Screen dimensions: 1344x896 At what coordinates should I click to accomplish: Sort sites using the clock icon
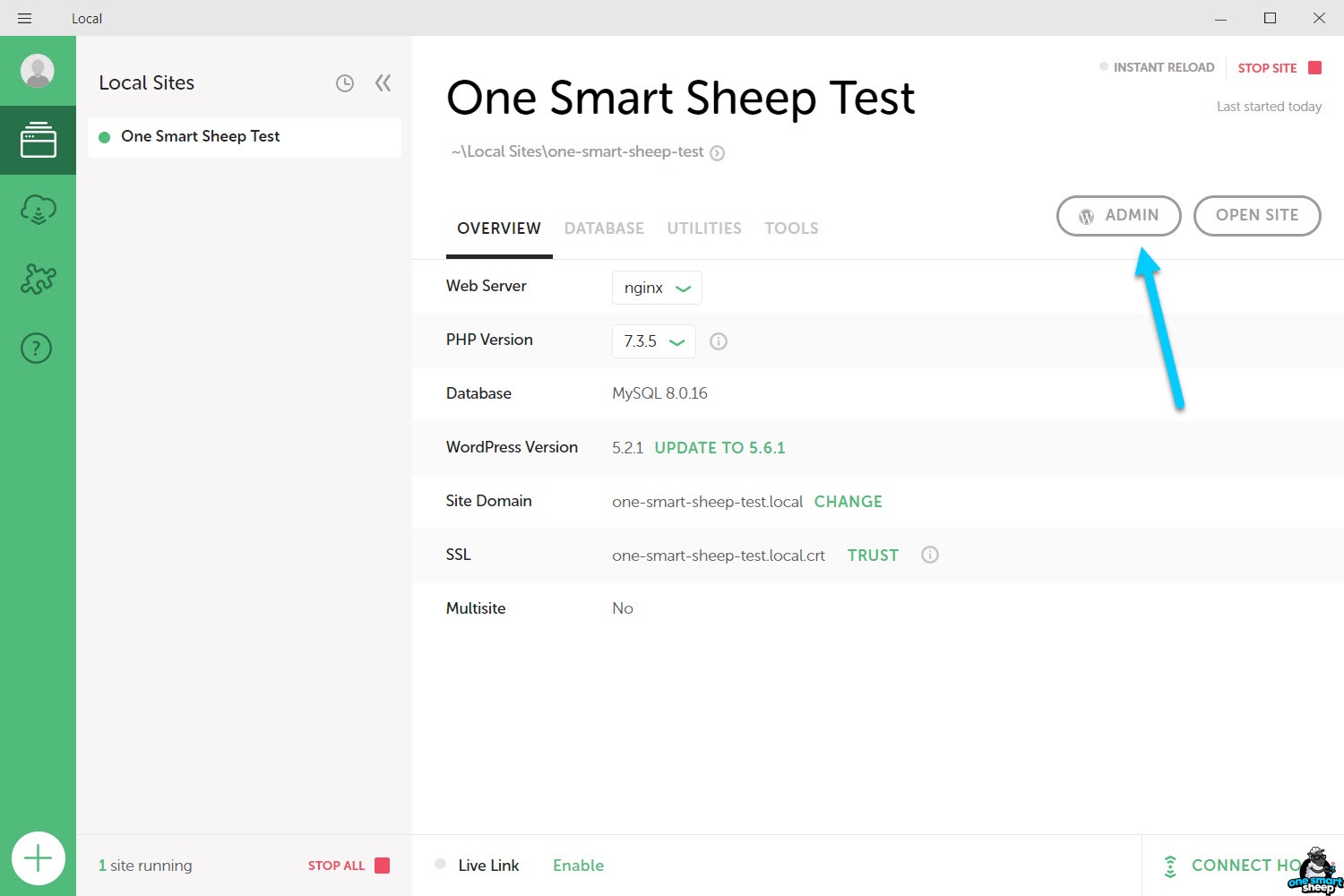(345, 83)
